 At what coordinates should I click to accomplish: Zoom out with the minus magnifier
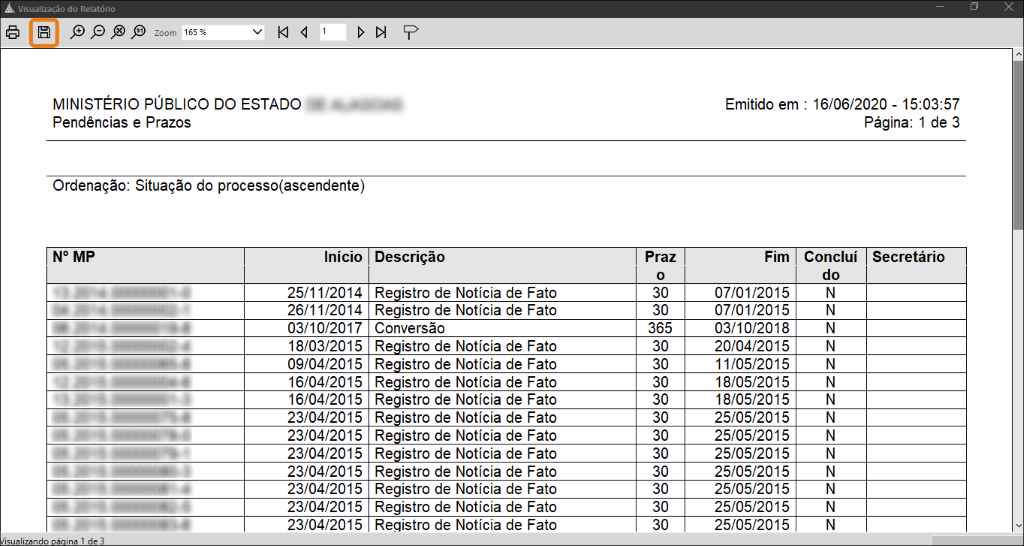click(x=98, y=32)
